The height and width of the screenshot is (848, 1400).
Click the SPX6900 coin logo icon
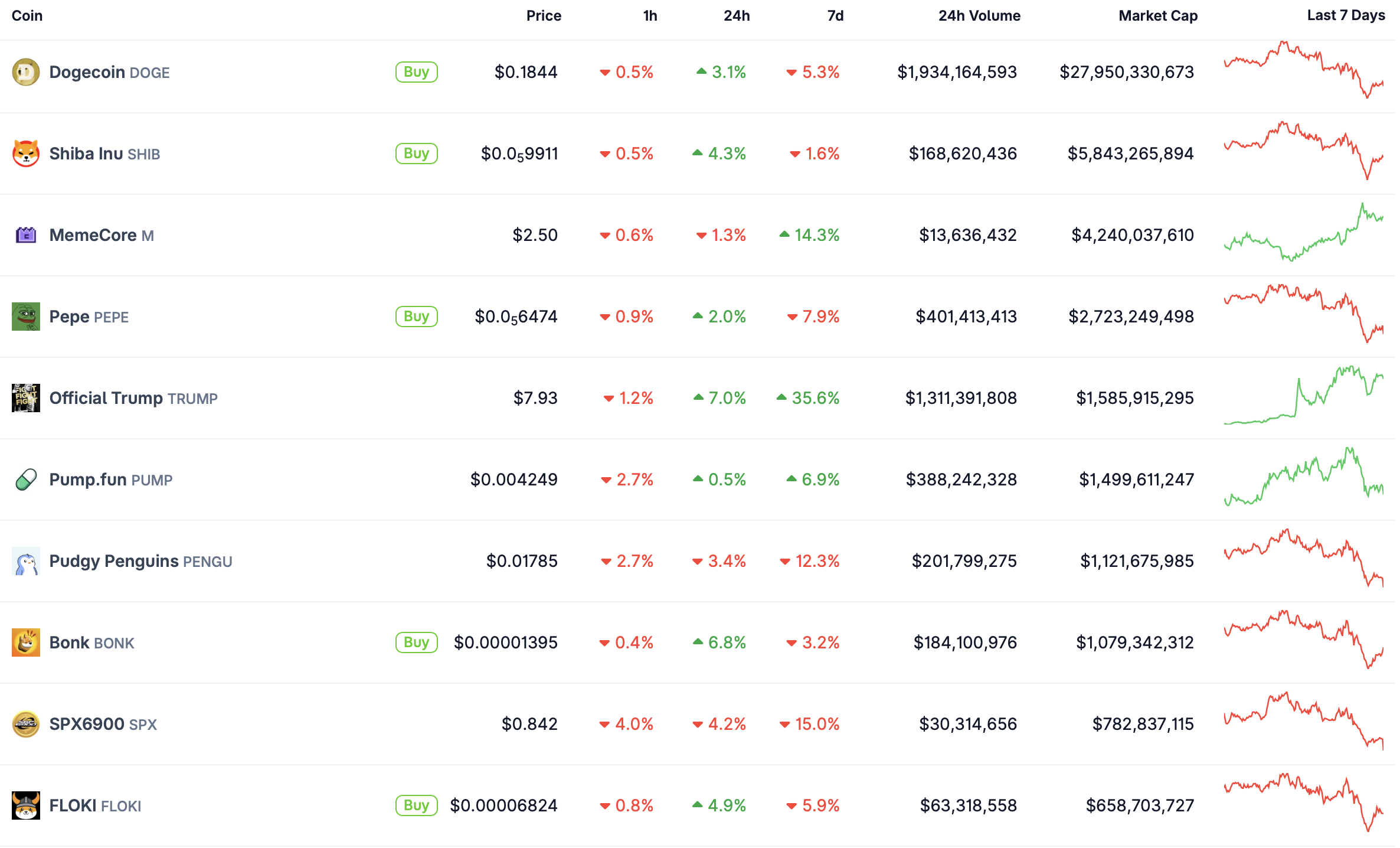26,724
